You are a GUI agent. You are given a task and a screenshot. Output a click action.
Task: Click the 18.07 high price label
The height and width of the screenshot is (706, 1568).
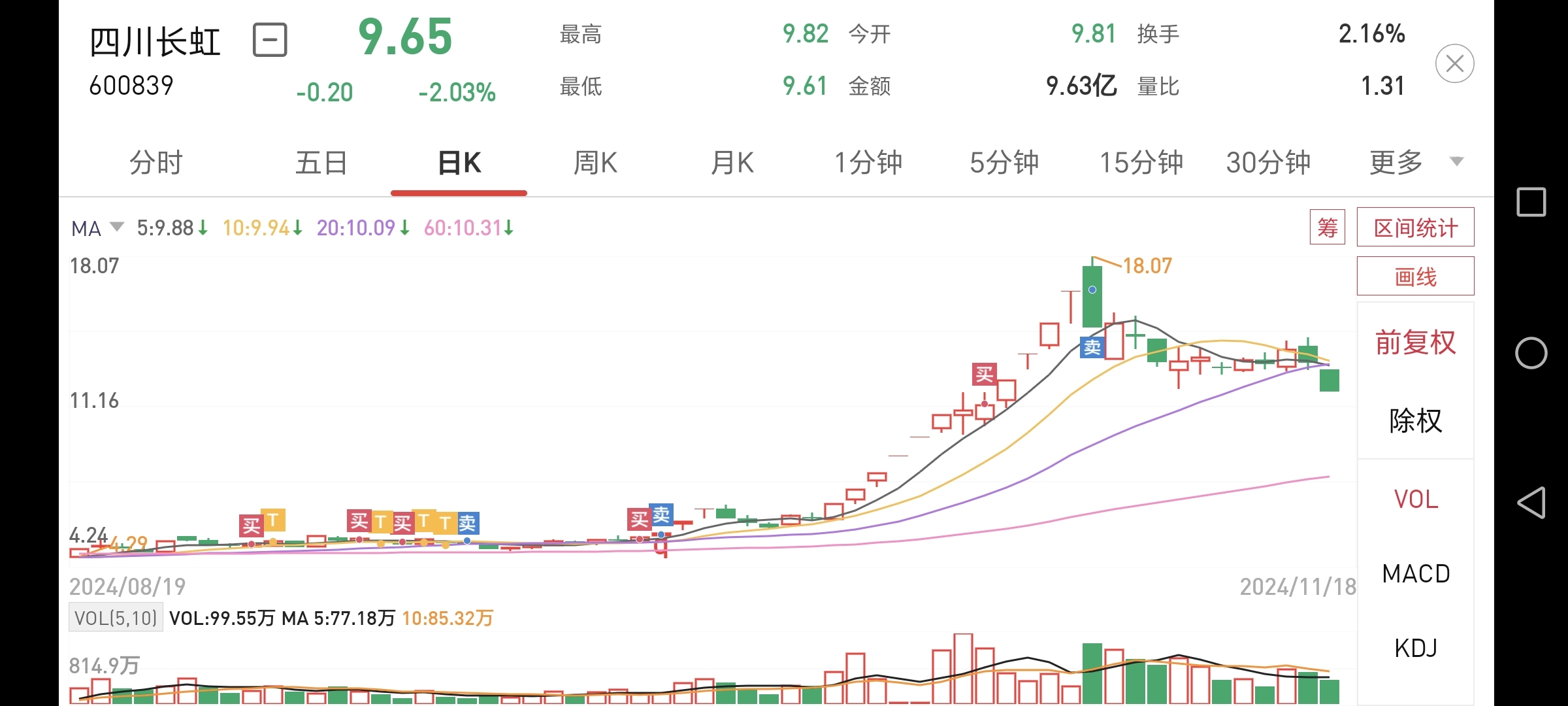click(1147, 266)
